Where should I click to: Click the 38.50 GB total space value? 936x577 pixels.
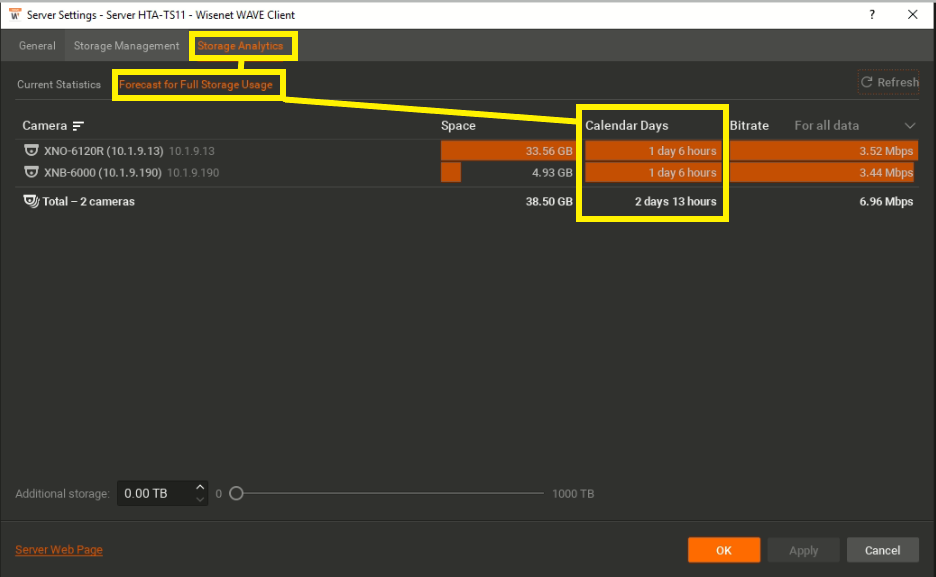[x=549, y=202]
